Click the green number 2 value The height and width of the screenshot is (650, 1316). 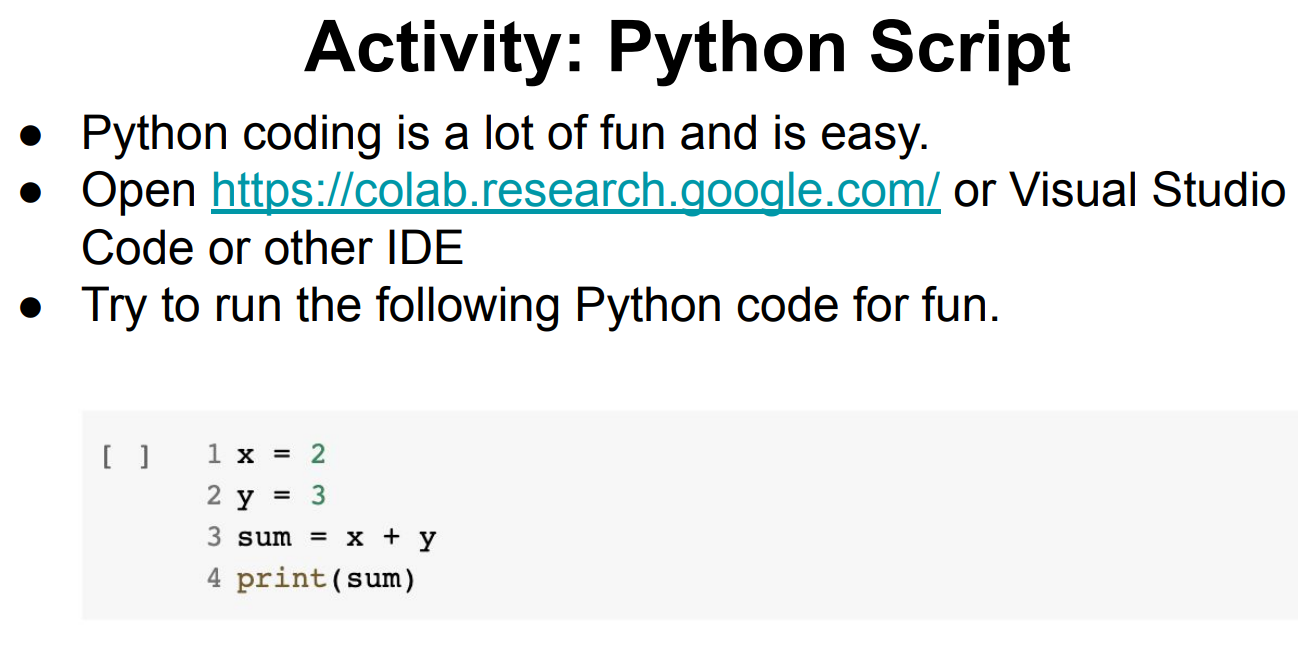point(318,454)
